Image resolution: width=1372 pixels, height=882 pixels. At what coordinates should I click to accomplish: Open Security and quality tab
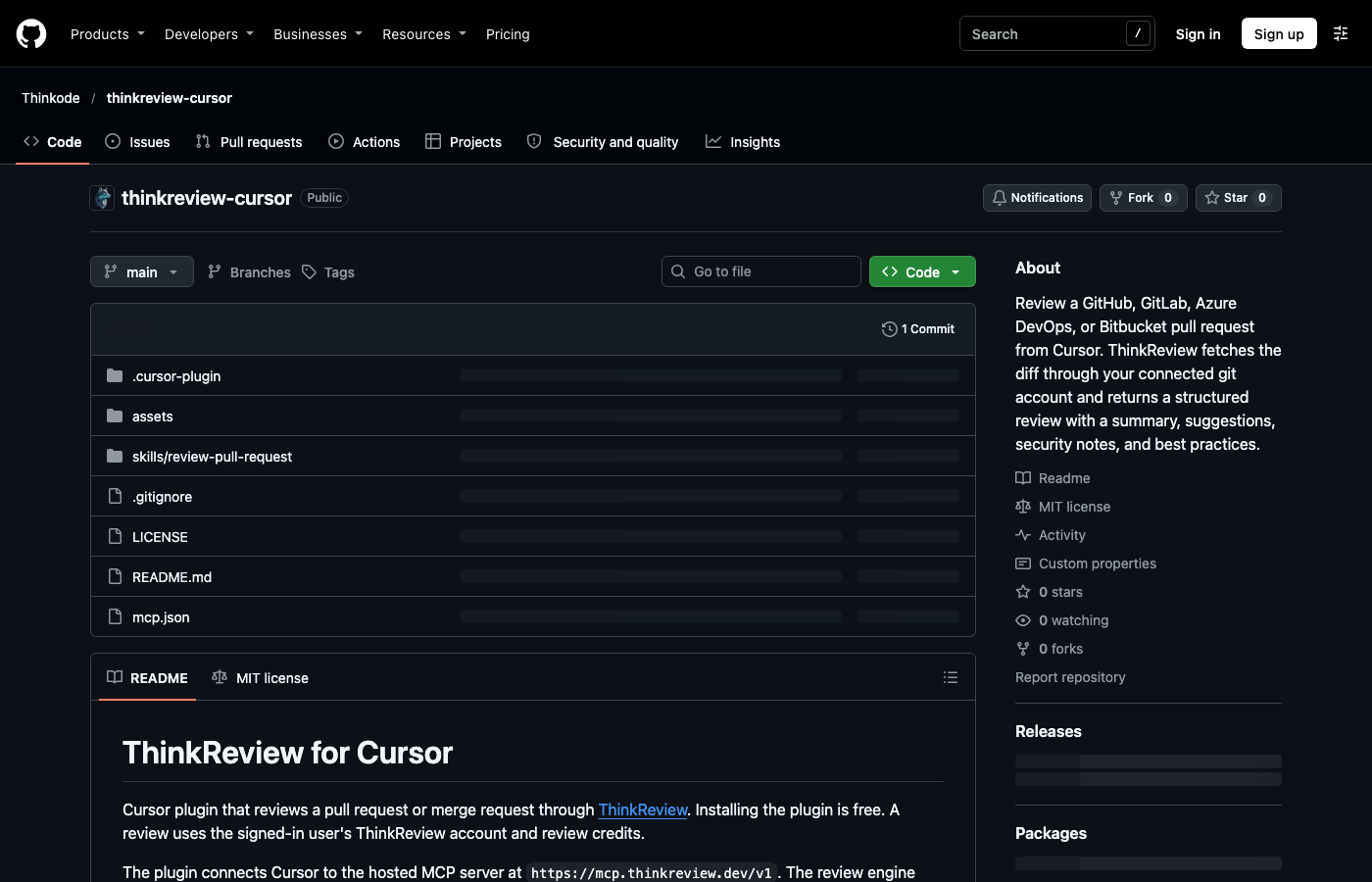click(603, 142)
